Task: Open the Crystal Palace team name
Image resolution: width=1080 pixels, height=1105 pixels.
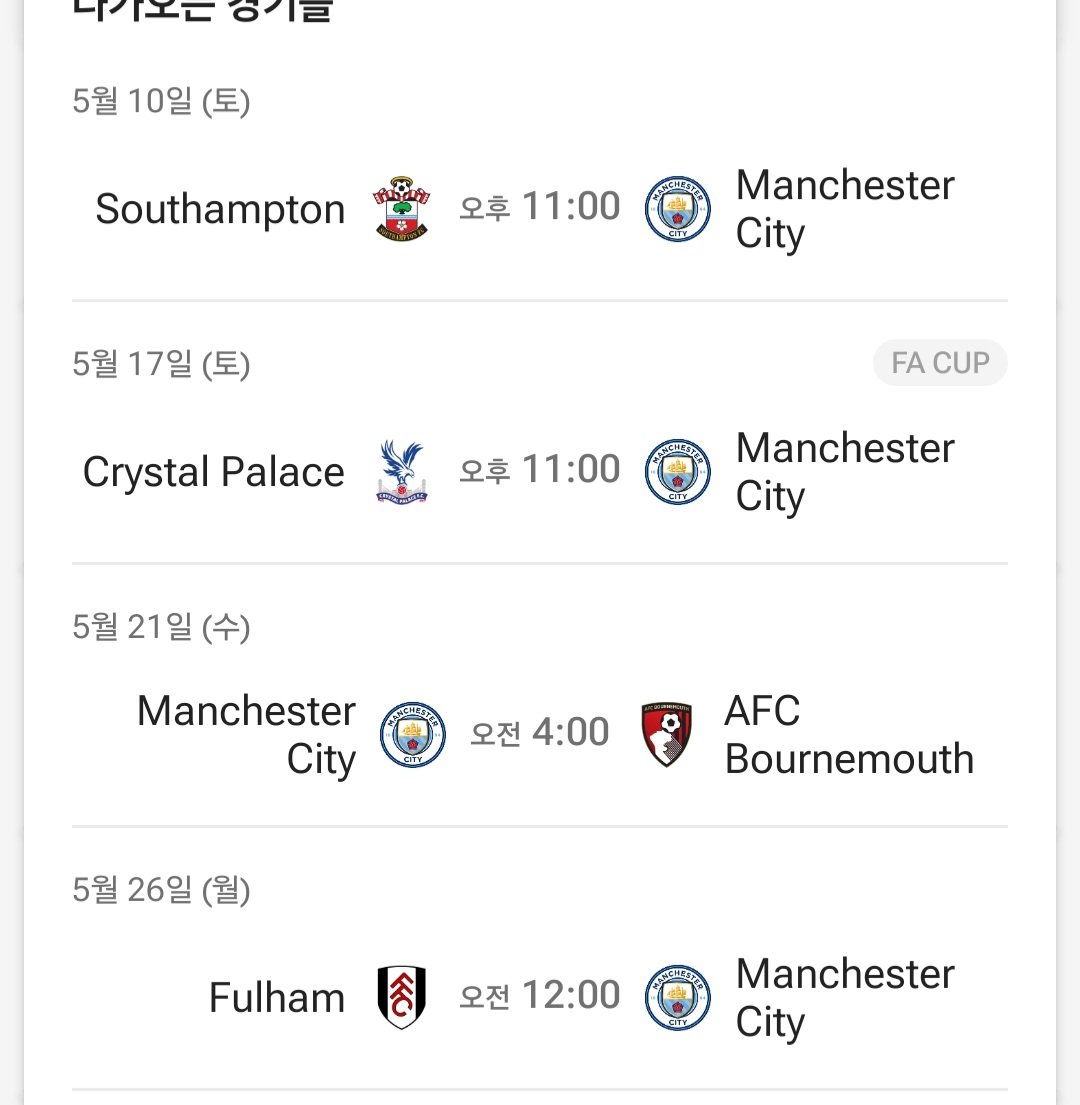Action: pyautogui.click(x=213, y=472)
